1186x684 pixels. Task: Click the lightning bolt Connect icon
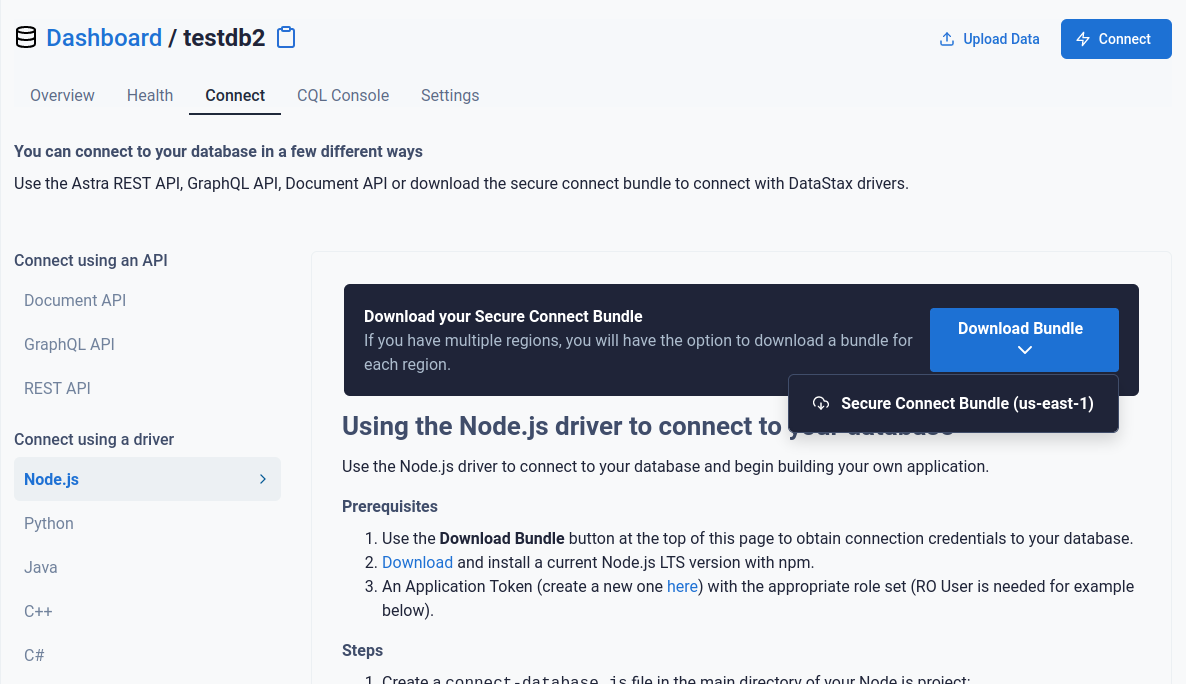click(x=1083, y=39)
